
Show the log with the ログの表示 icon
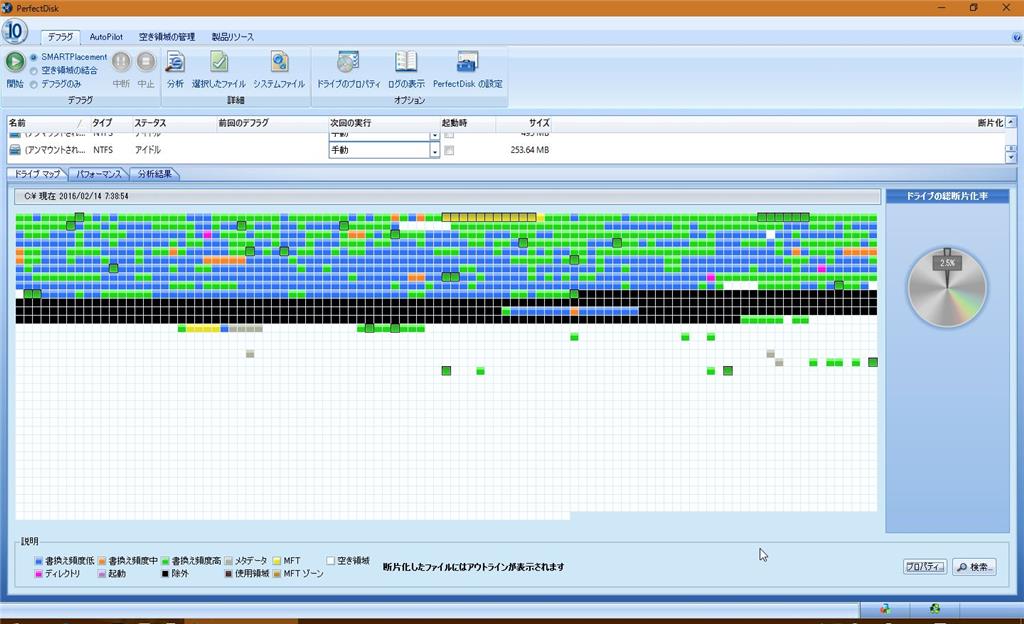pyautogui.click(x=406, y=62)
